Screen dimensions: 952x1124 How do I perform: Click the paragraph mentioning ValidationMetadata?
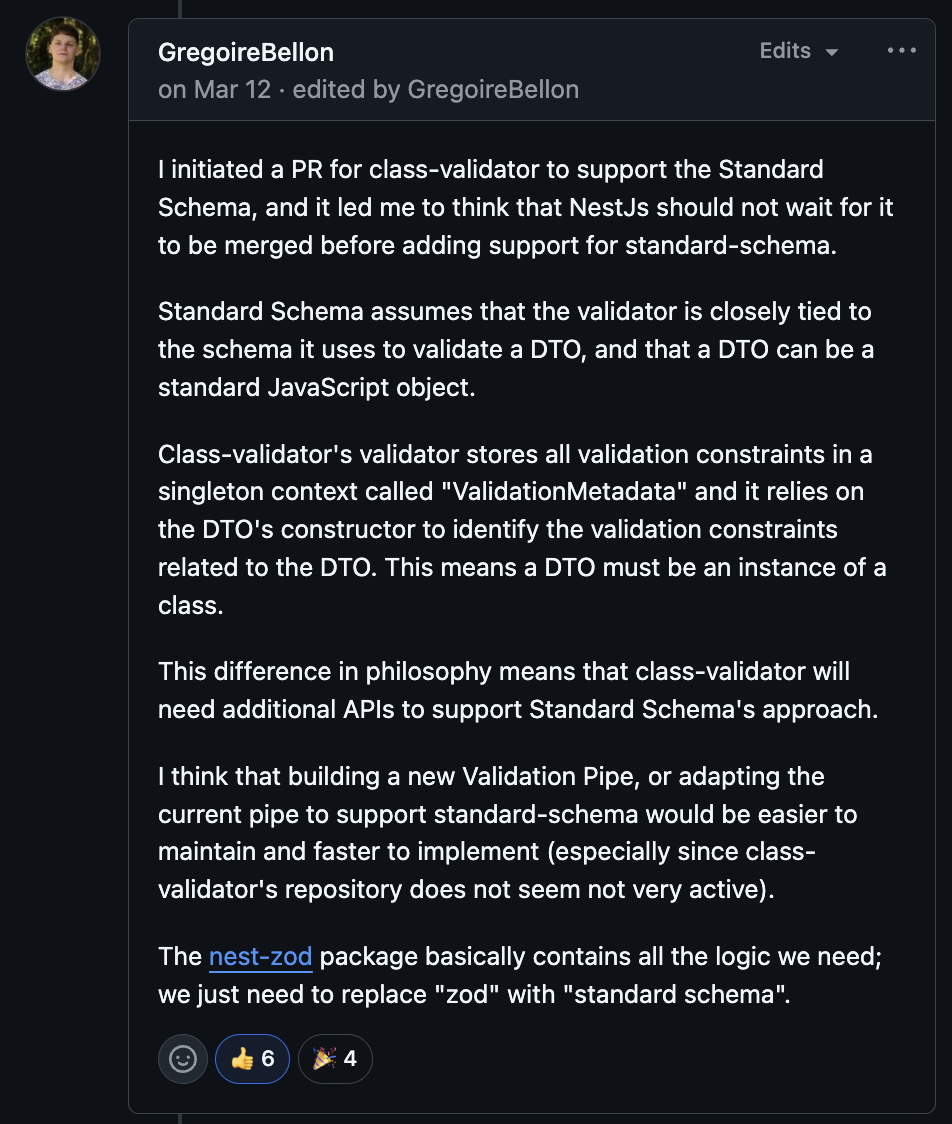click(x=522, y=529)
